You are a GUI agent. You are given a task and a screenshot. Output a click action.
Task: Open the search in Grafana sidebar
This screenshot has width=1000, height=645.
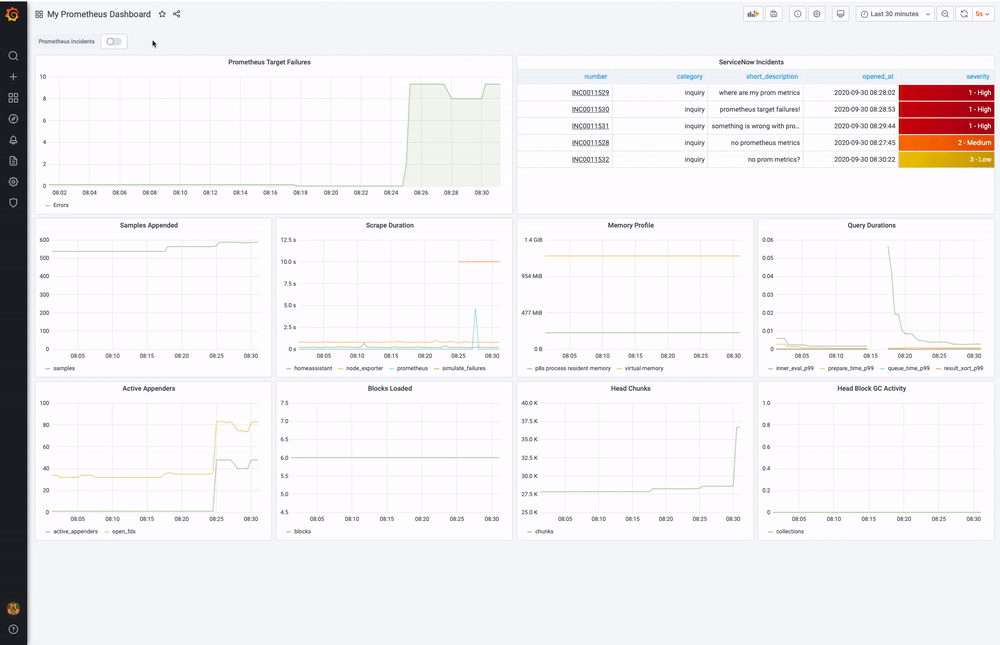[x=13, y=56]
